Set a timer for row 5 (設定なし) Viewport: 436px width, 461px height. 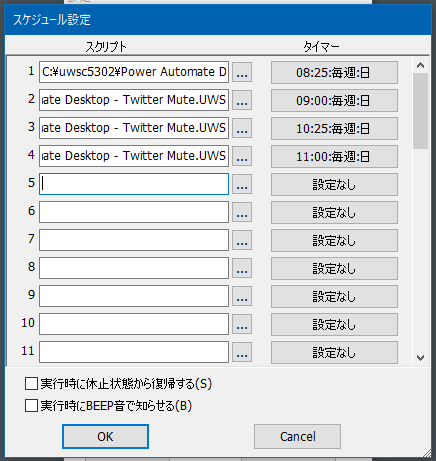334,184
